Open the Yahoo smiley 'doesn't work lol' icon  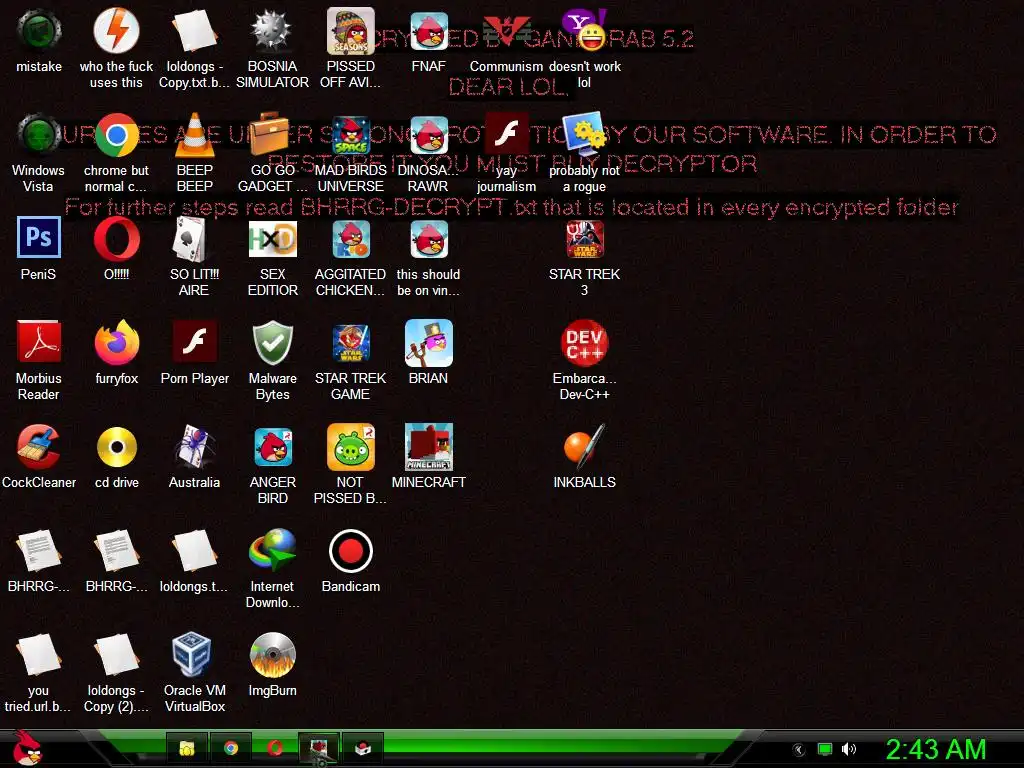coord(584,31)
